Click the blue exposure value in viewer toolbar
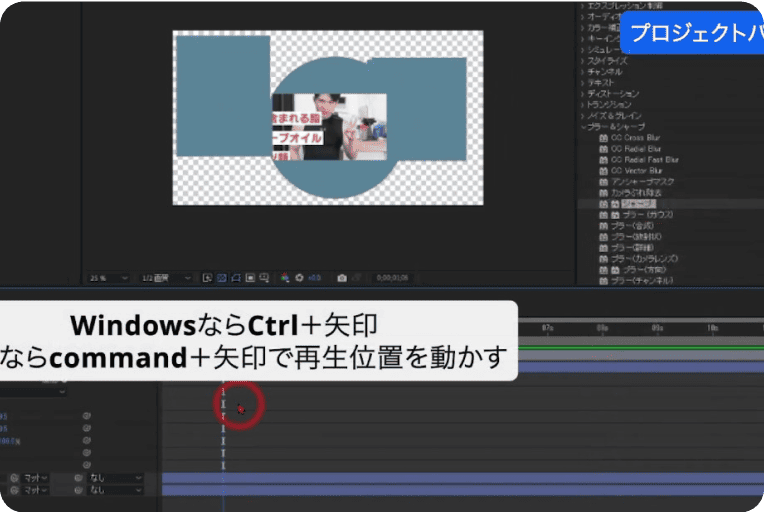 pyautogui.click(x=314, y=277)
